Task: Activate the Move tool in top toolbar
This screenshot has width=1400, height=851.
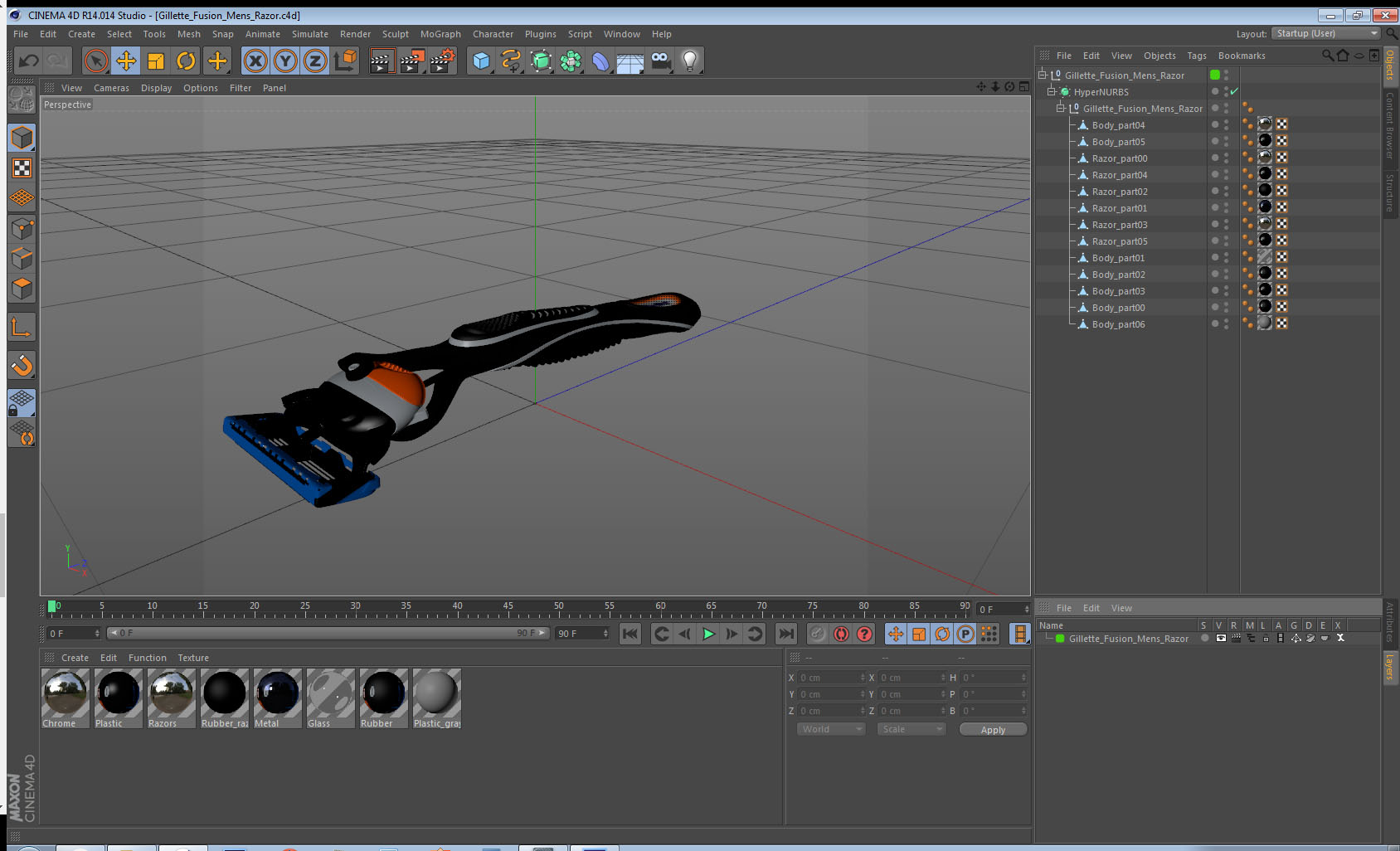Action: [x=126, y=61]
